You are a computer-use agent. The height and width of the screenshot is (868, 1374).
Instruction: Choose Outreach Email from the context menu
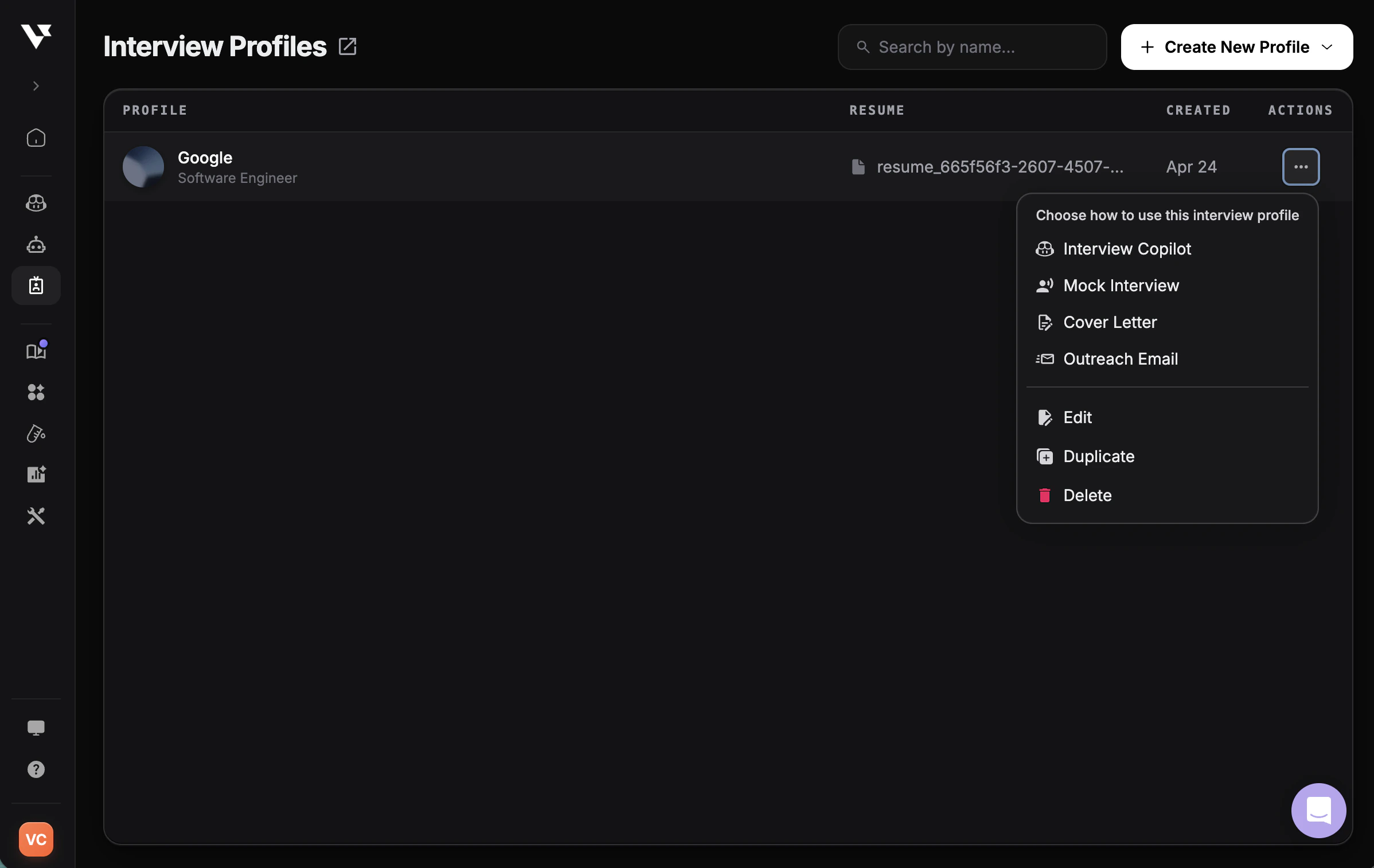pos(1121,359)
